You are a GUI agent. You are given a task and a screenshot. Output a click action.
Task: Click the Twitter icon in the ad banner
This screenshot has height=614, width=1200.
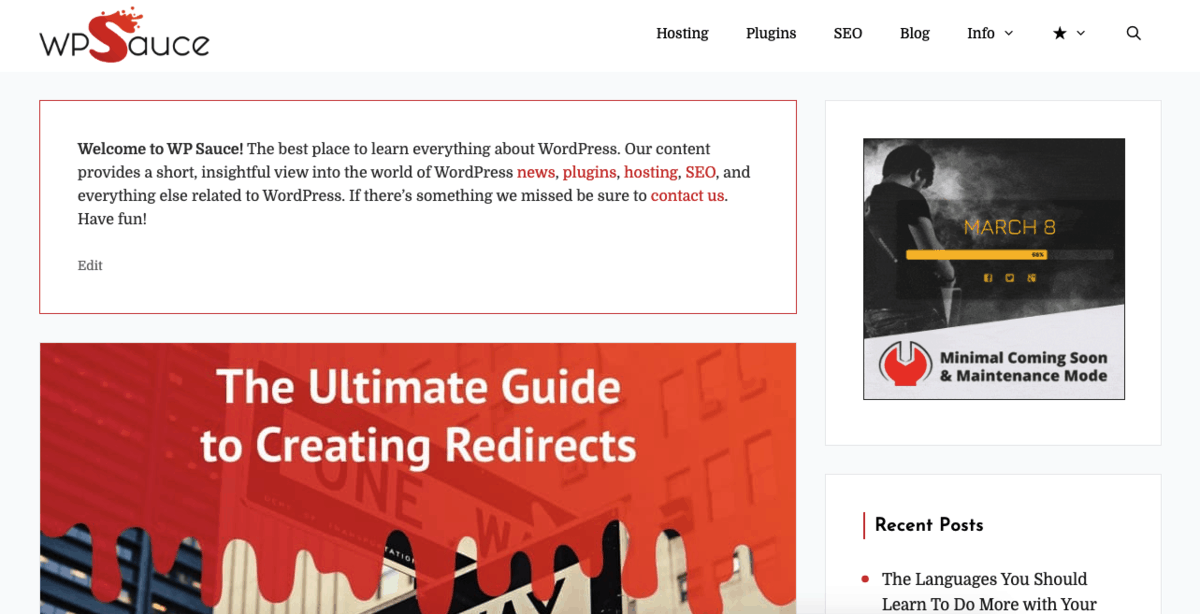pyautogui.click(x=1009, y=278)
